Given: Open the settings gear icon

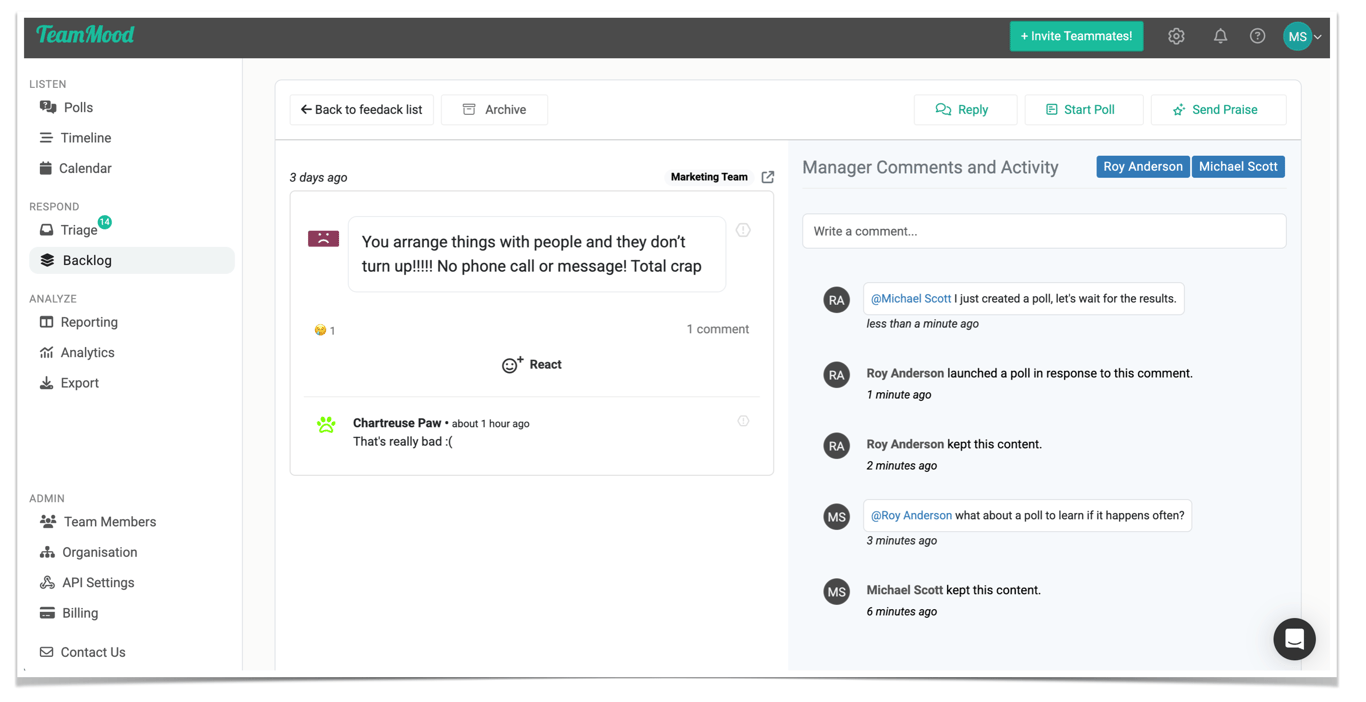Looking at the screenshot, I should [x=1176, y=36].
